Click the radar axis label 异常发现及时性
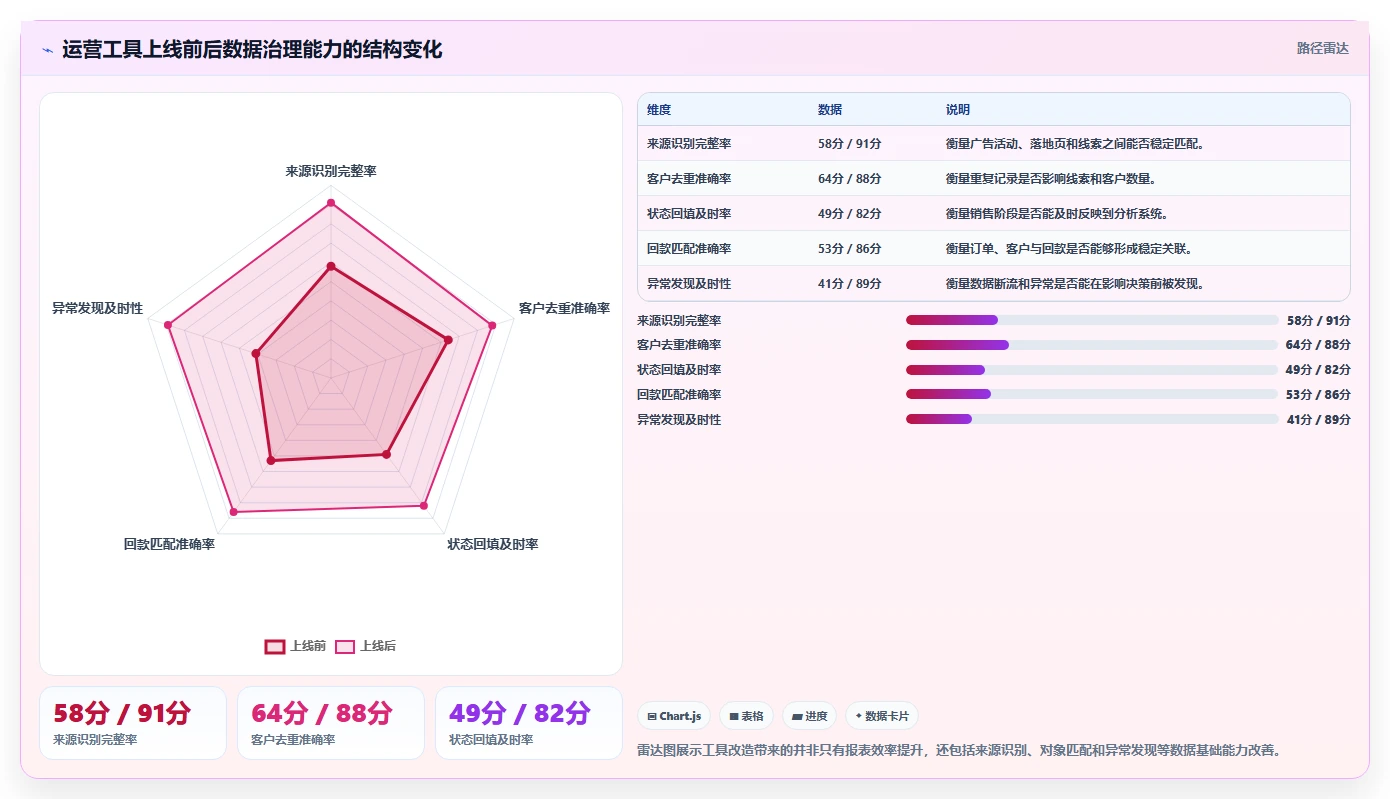Image resolution: width=1390 pixels, height=799 pixels. pyautogui.click(x=97, y=309)
